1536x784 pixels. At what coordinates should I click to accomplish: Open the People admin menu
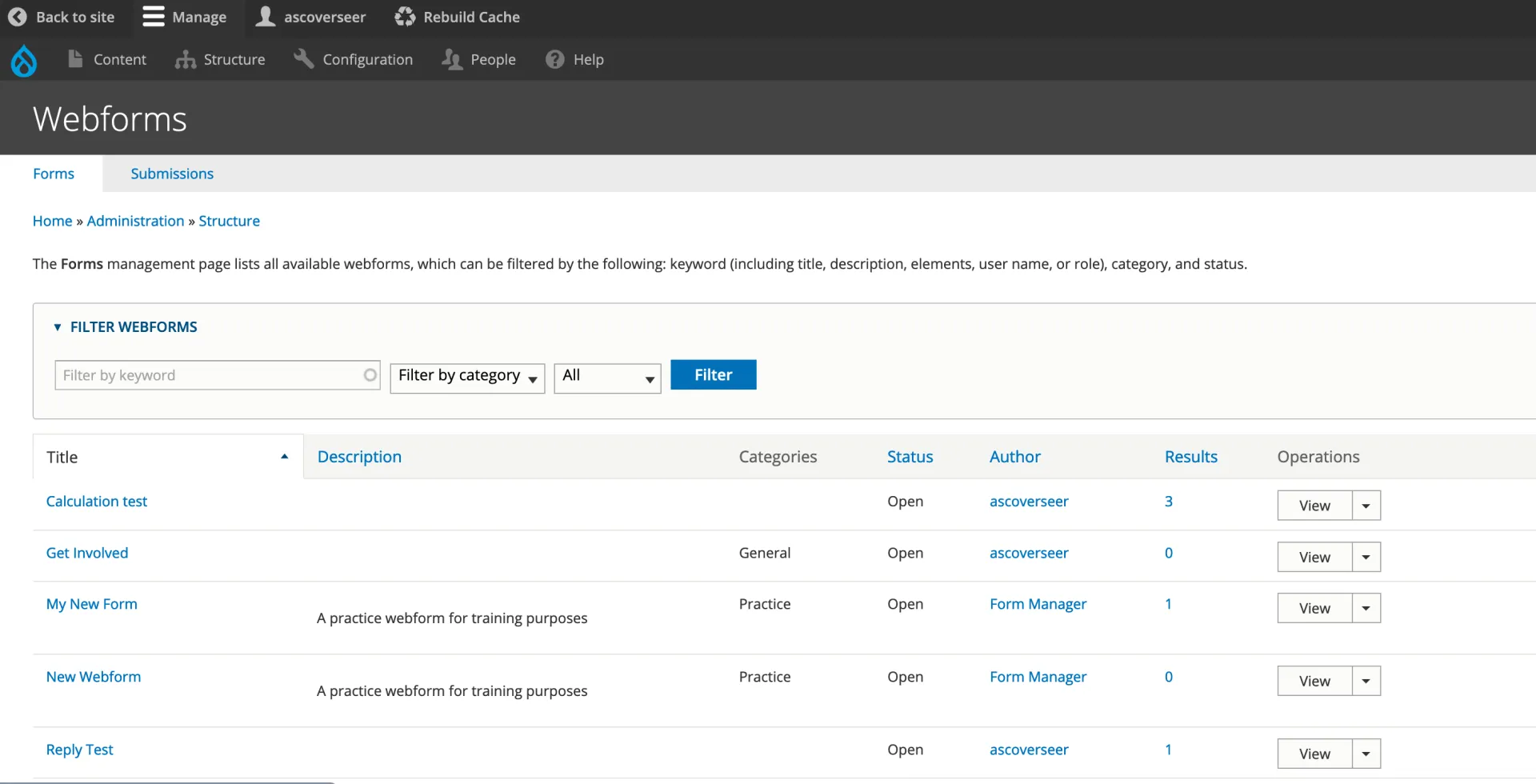click(x=478, y=59)
